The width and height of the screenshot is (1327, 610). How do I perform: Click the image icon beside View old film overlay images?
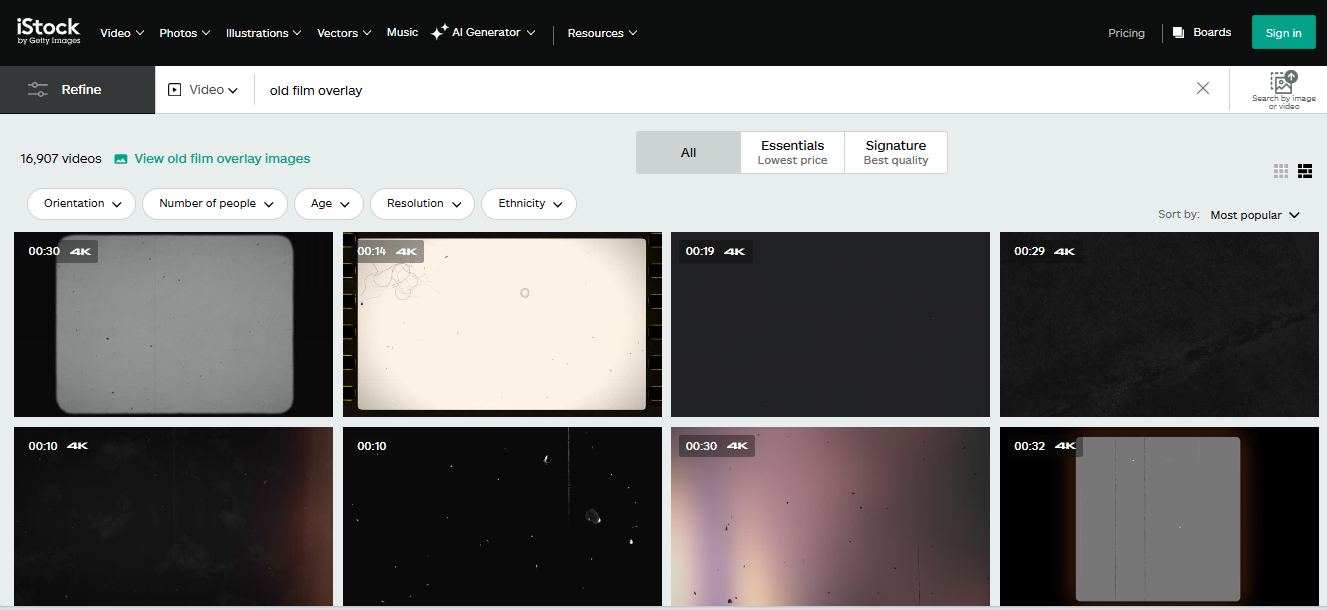coord(121,159)
